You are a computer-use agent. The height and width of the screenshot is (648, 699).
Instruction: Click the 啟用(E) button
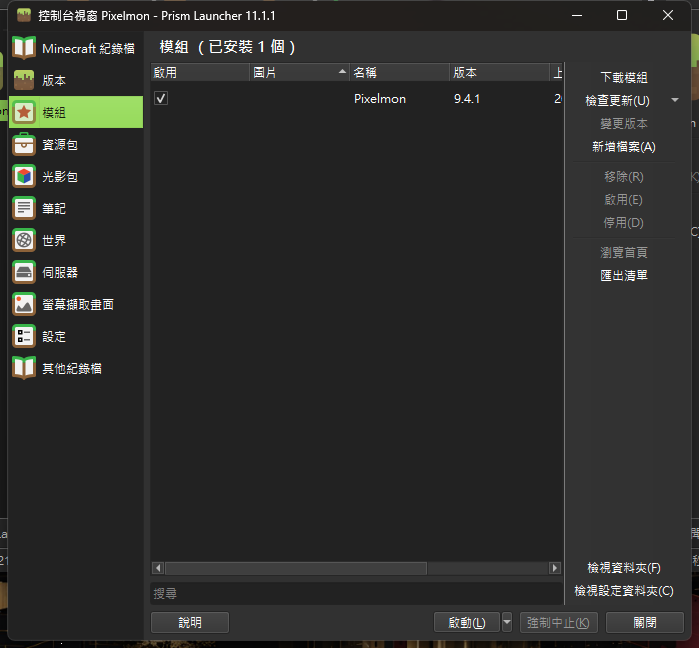coord(624,200)
